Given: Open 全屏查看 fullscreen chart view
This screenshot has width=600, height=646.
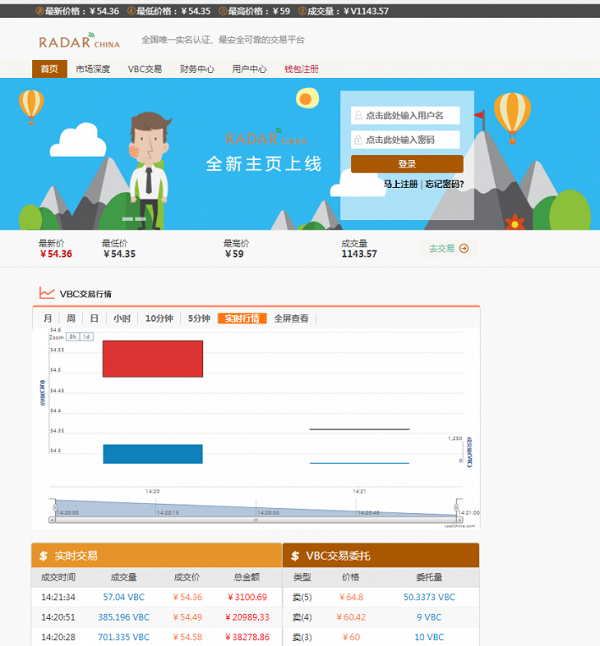Looking at the screenshot, I should click(x=291, y=318).
